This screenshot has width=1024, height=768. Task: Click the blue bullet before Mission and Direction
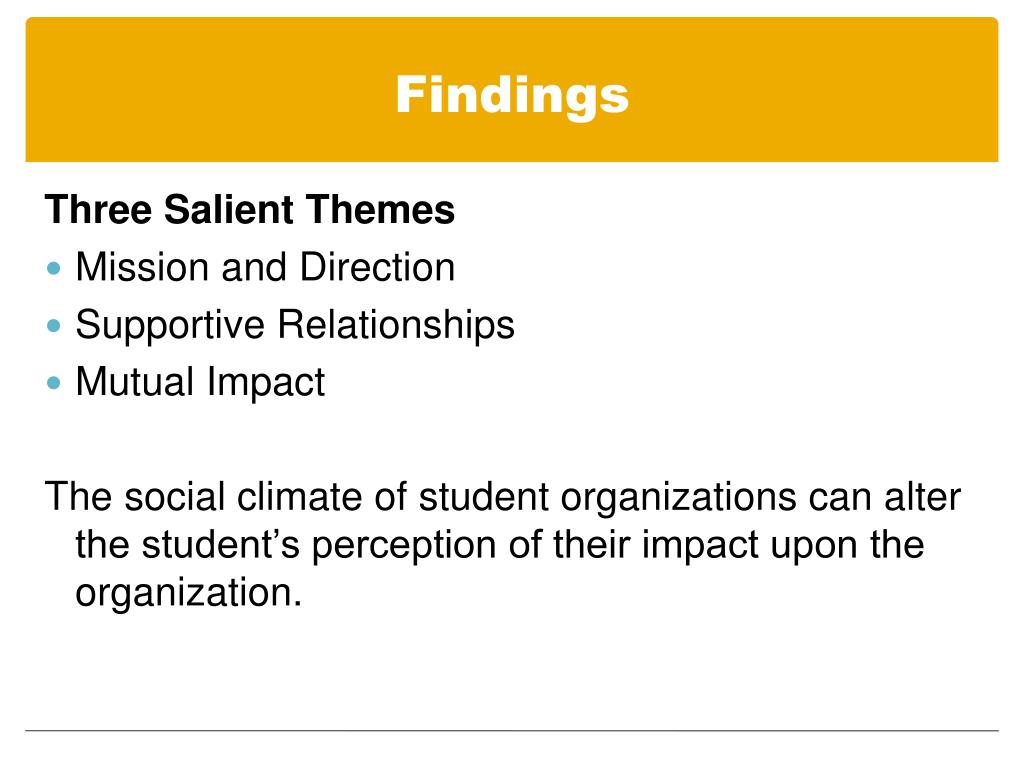54,268
